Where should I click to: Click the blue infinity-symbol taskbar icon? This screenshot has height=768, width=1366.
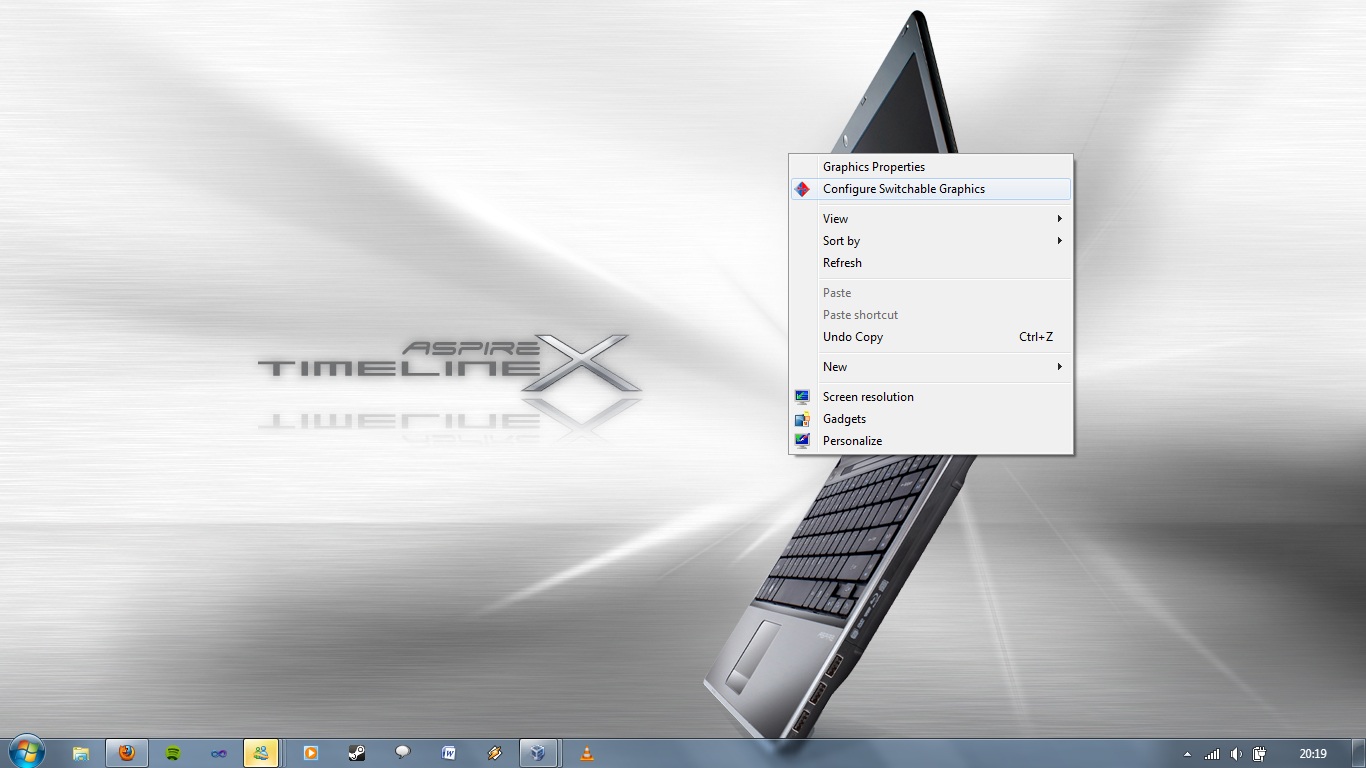click(218, 753)
